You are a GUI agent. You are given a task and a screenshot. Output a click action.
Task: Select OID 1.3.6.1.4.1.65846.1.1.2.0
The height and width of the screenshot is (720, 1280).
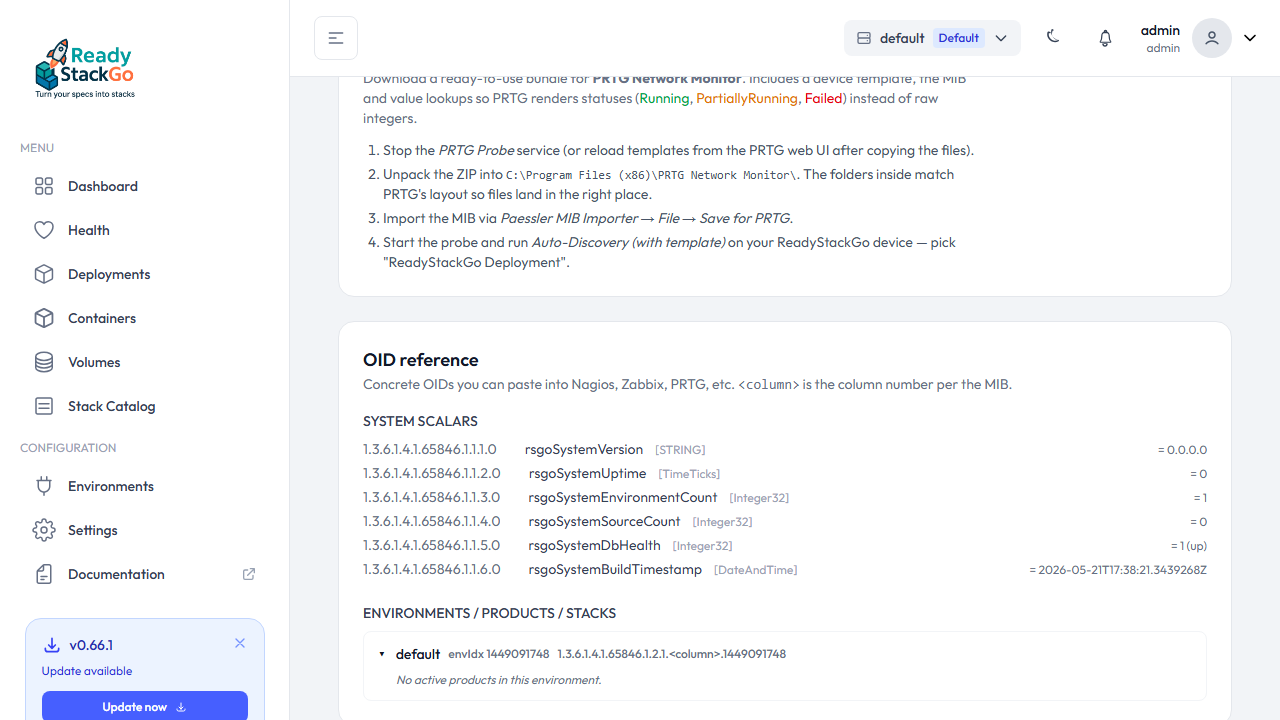[x=432, y=474]
